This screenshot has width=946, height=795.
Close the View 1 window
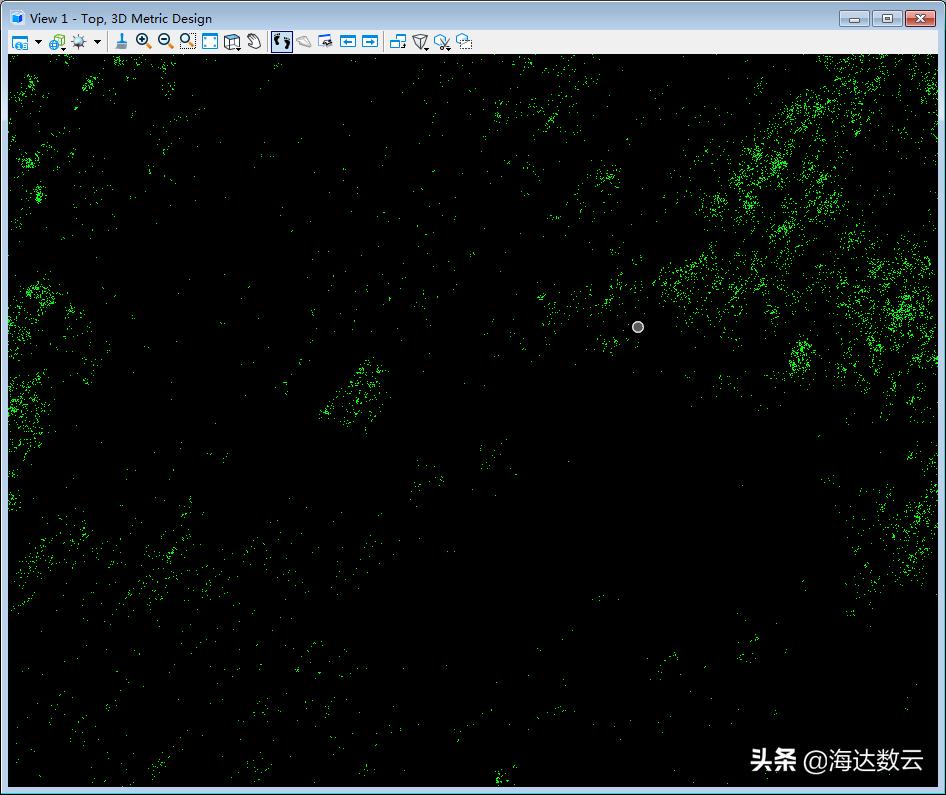920,19
